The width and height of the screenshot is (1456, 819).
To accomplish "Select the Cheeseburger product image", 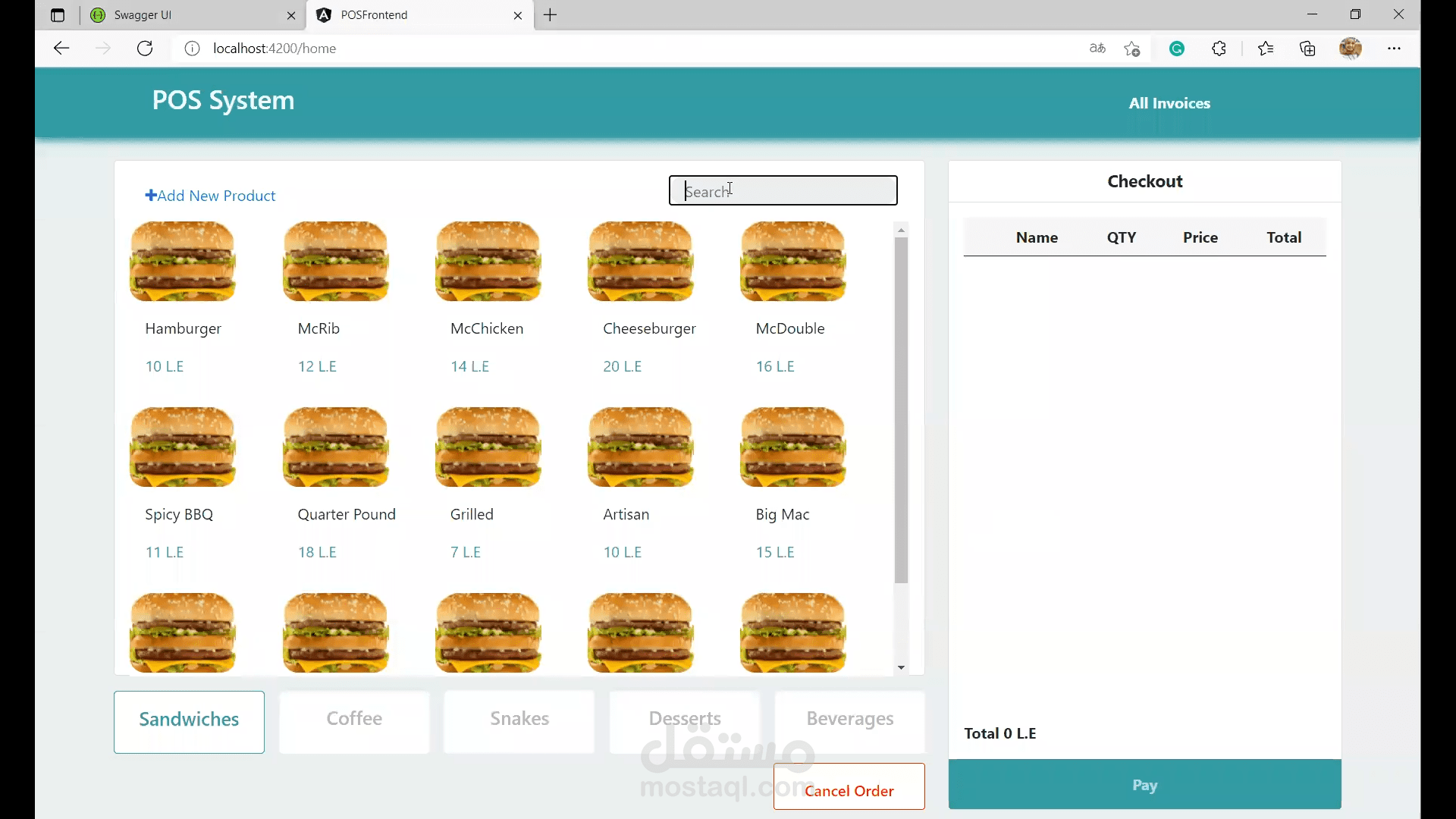I will [641, 262].
